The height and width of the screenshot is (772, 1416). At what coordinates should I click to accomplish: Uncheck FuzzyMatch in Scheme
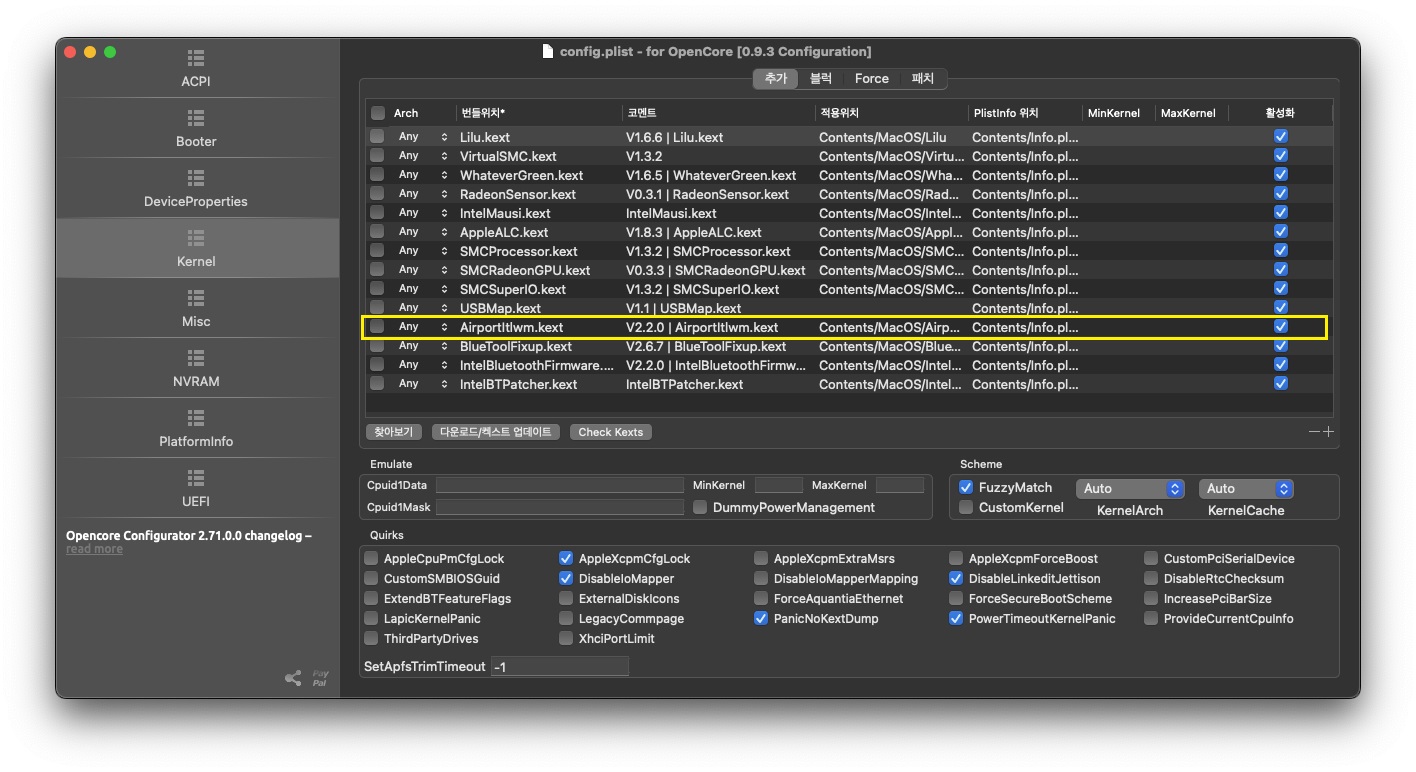click(966, 487)
